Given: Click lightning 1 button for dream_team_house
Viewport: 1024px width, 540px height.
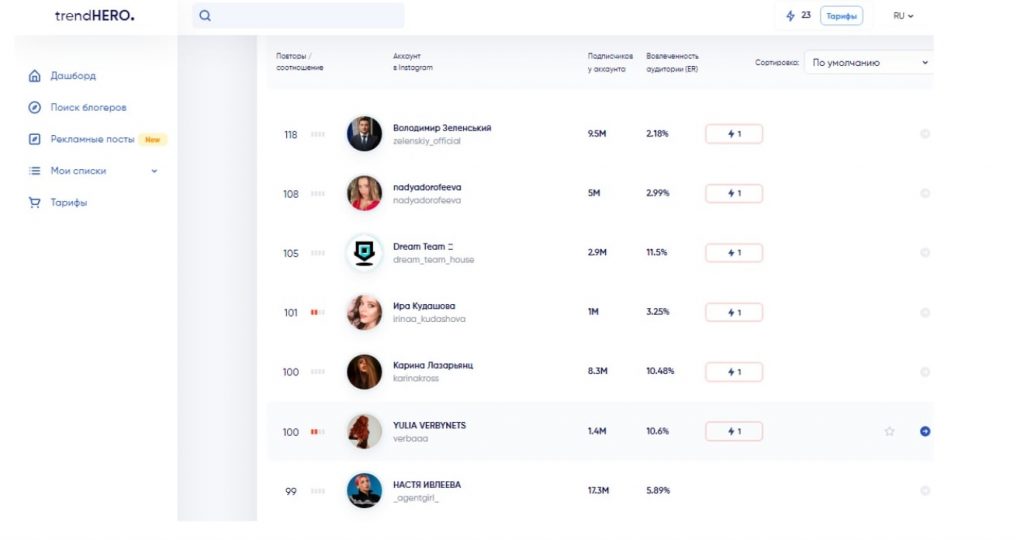Looking at the screenshot, I should 734,253.
